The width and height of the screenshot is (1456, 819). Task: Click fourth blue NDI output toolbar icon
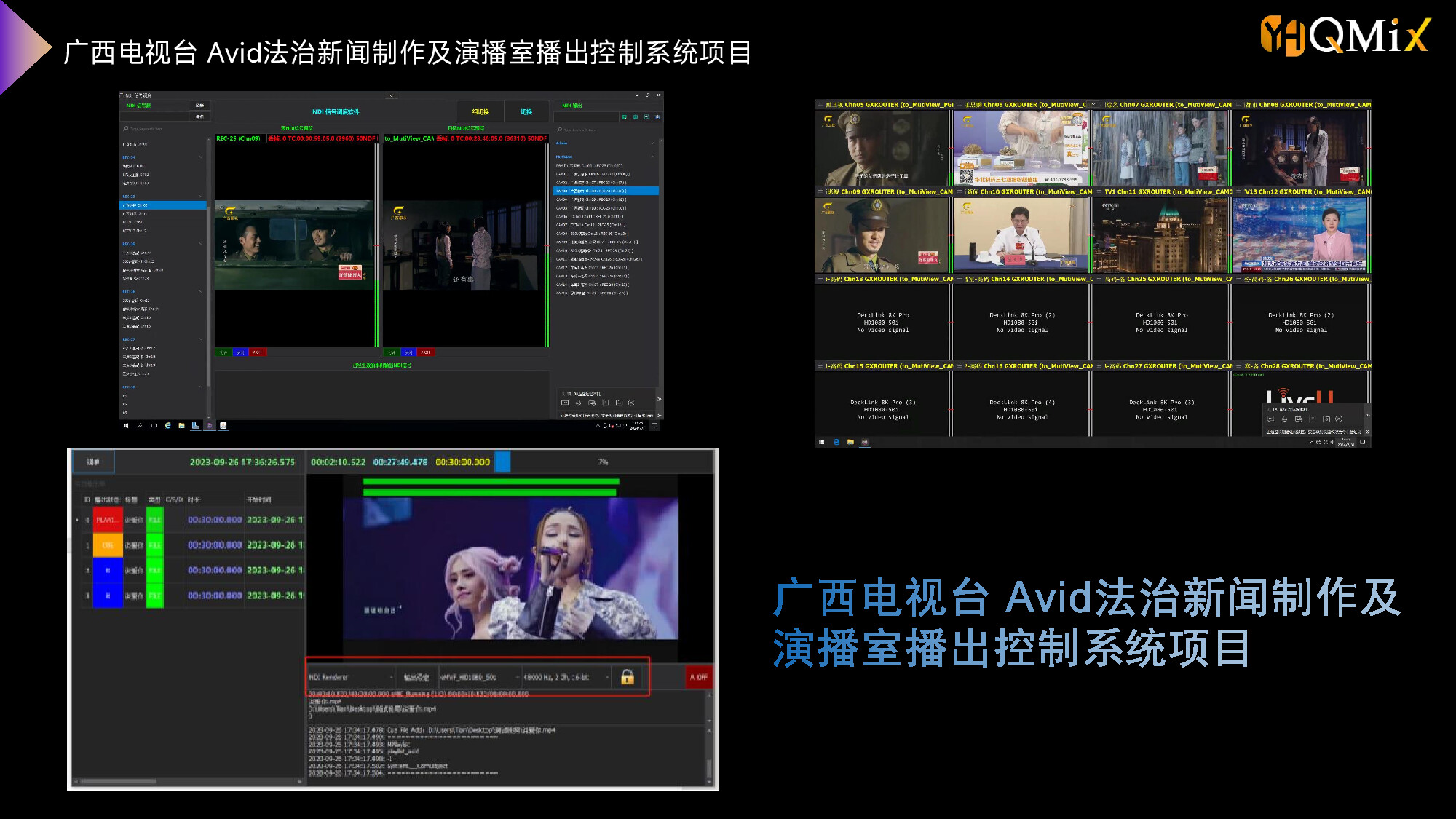pyautogui.click(x=657, y=116)
